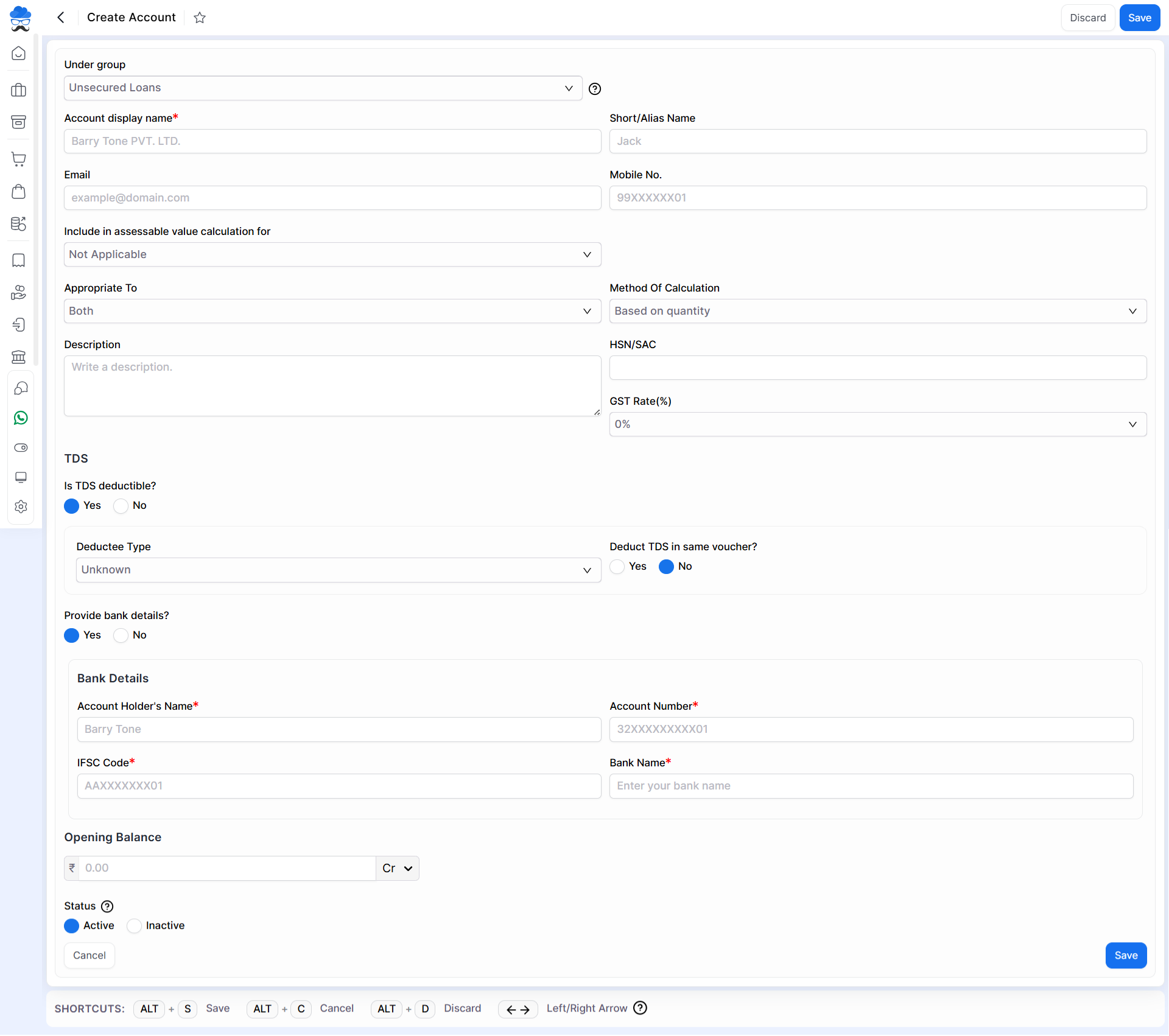Open help icon next to Left/Right Arrow
The width and height of the screenshot is (1169, 1036).
pyautogui.click(x=640, y=1008)
